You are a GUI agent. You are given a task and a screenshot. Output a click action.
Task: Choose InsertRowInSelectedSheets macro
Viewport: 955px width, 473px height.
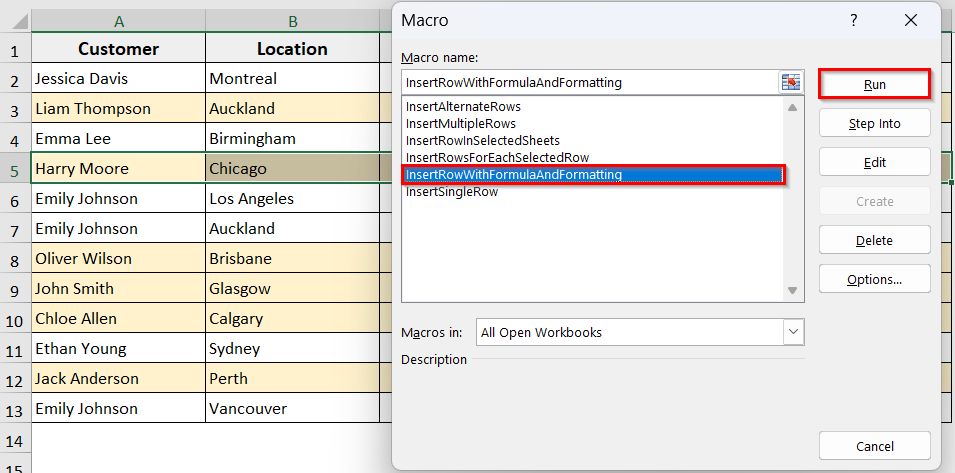pyautogui.click(x=482, y=141)
